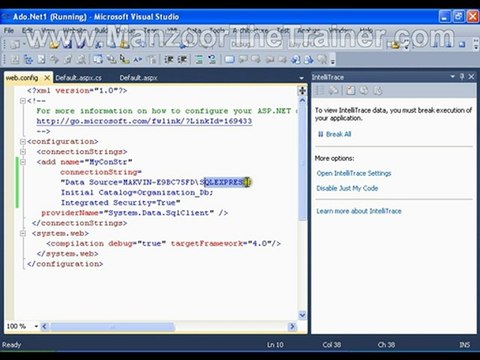
Task: Click the Ready status text
Action: (11, 345)
